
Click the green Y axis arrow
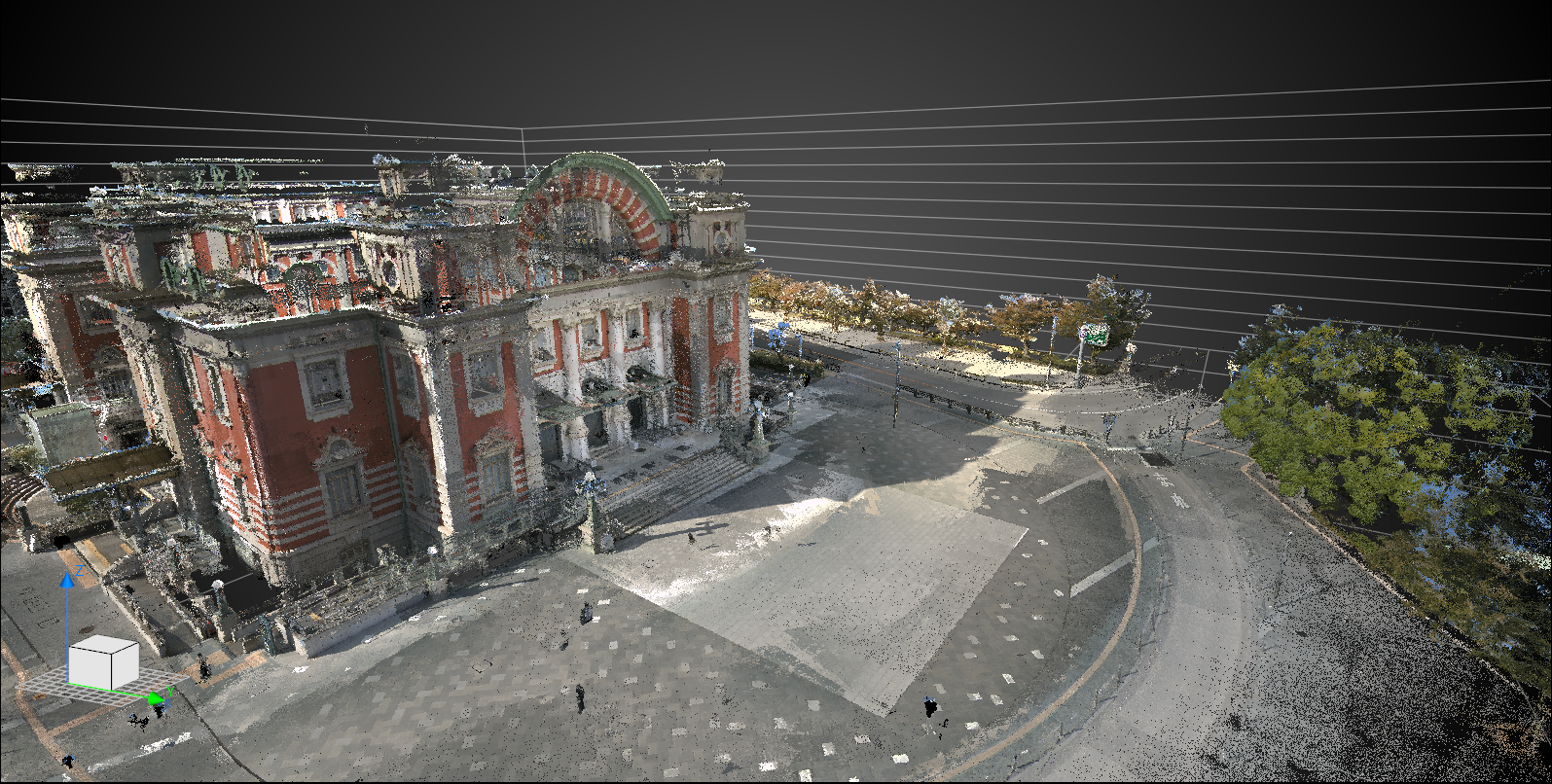(x=156, y=698)
